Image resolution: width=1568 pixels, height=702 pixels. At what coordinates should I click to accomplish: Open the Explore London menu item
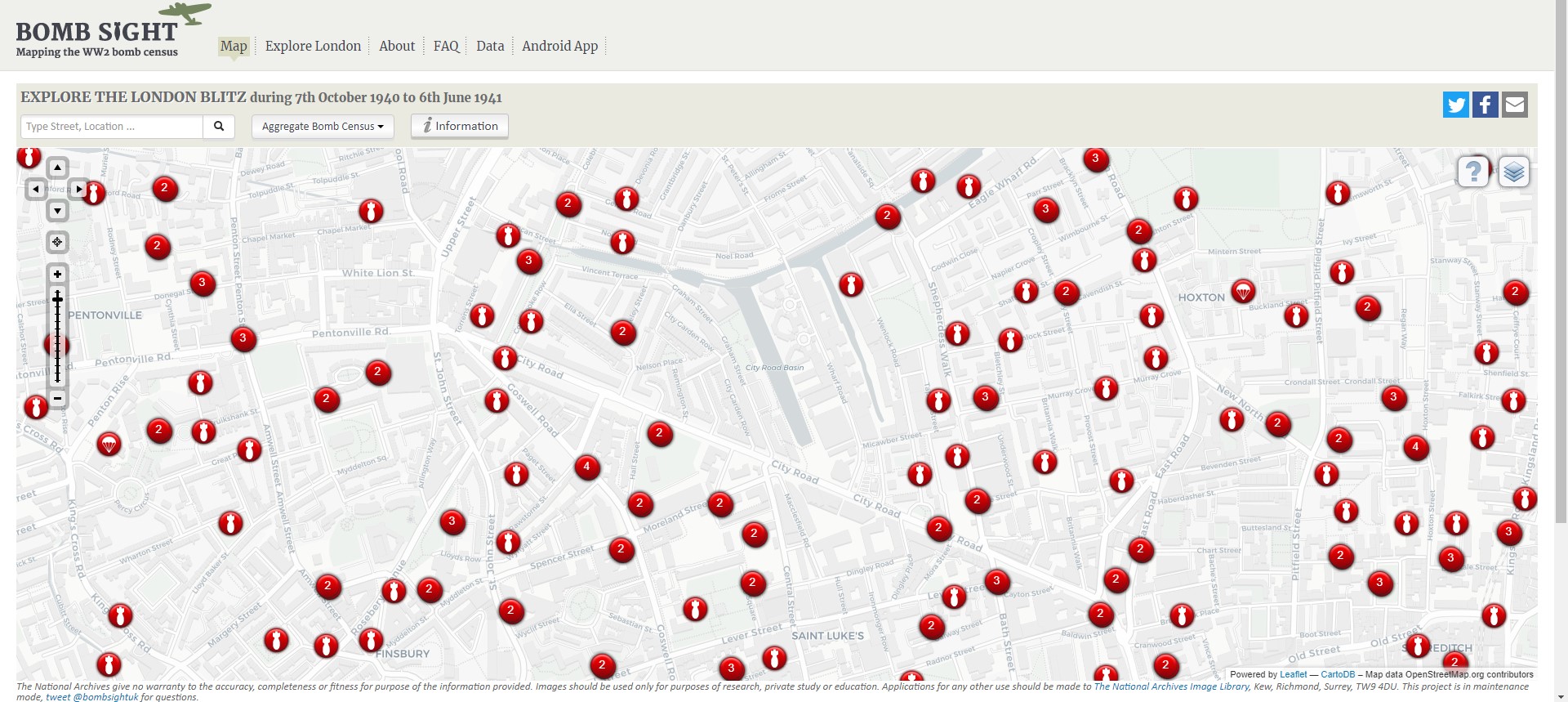tap(313, 46)
